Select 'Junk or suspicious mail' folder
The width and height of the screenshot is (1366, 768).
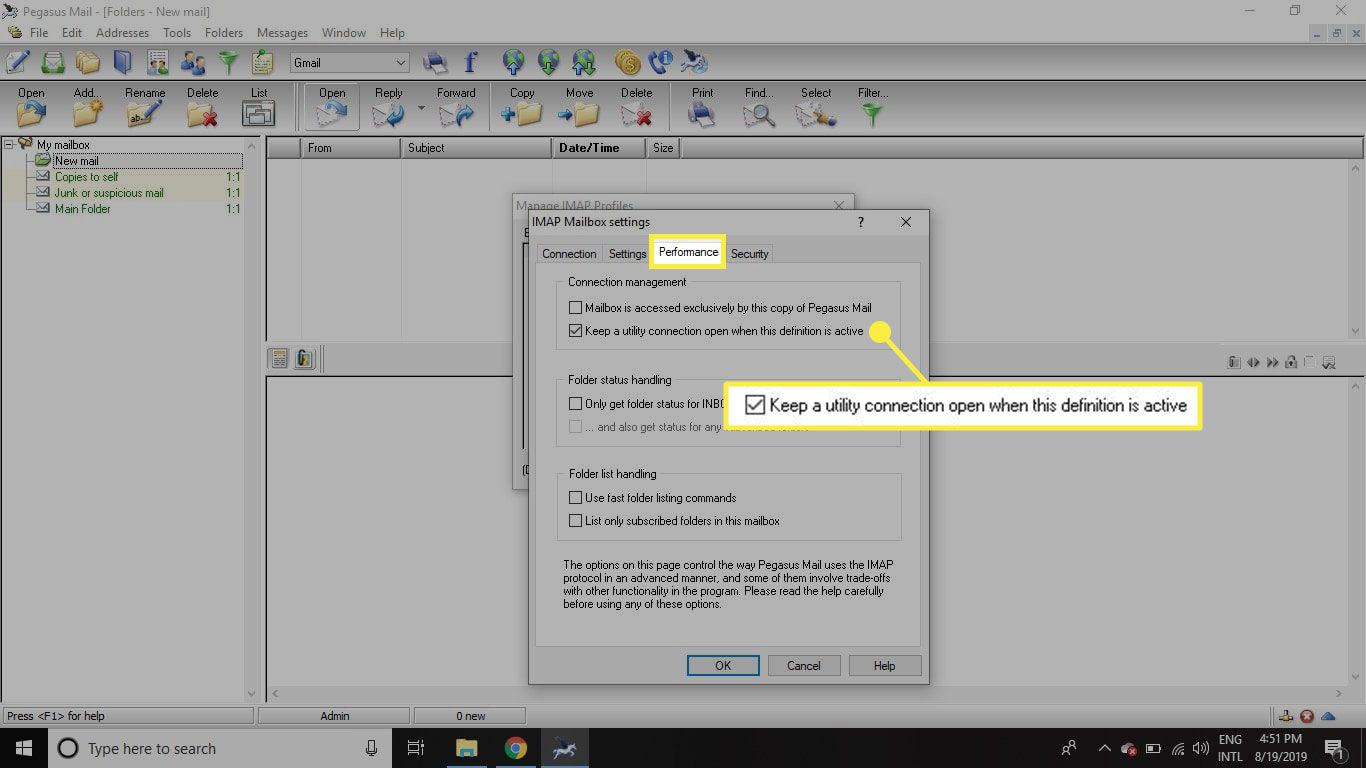coord(109,193)
